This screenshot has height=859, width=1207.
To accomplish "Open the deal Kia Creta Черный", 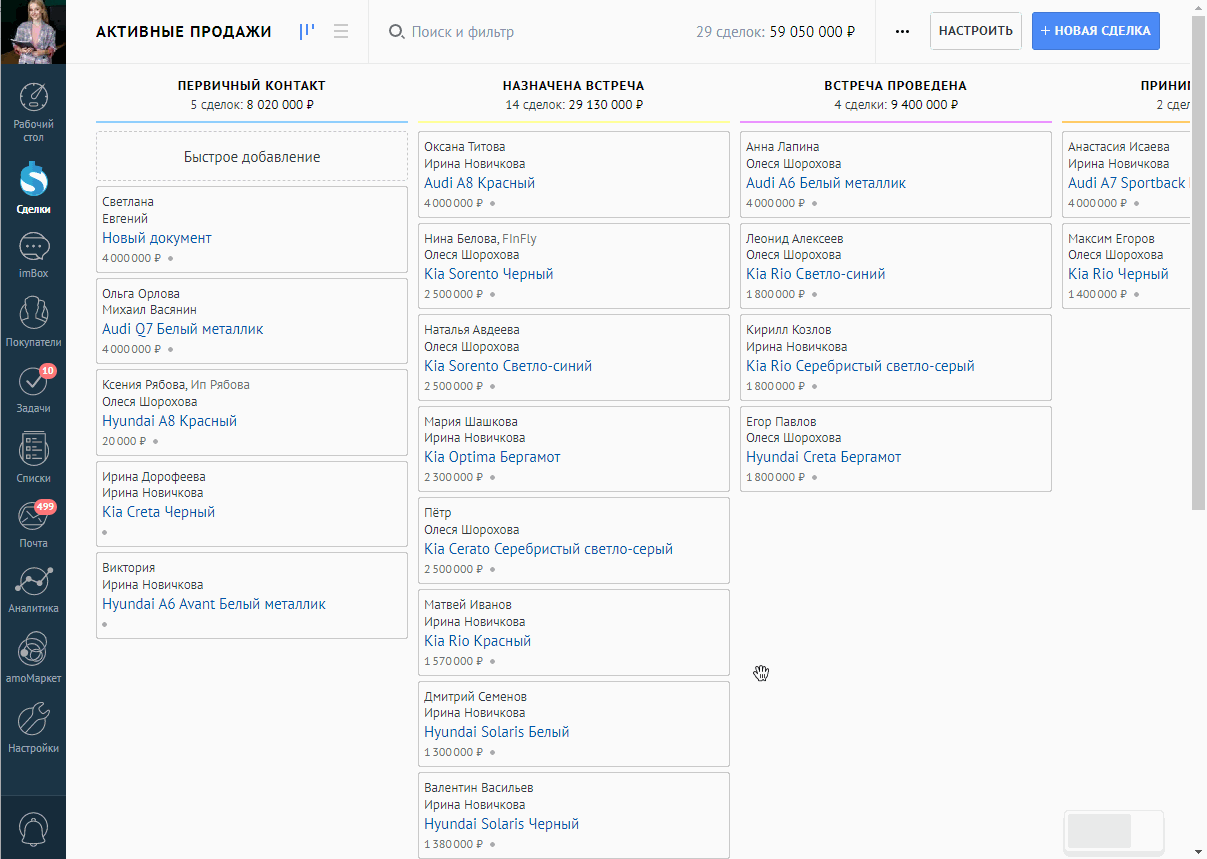I will click(x=158, y=512).
